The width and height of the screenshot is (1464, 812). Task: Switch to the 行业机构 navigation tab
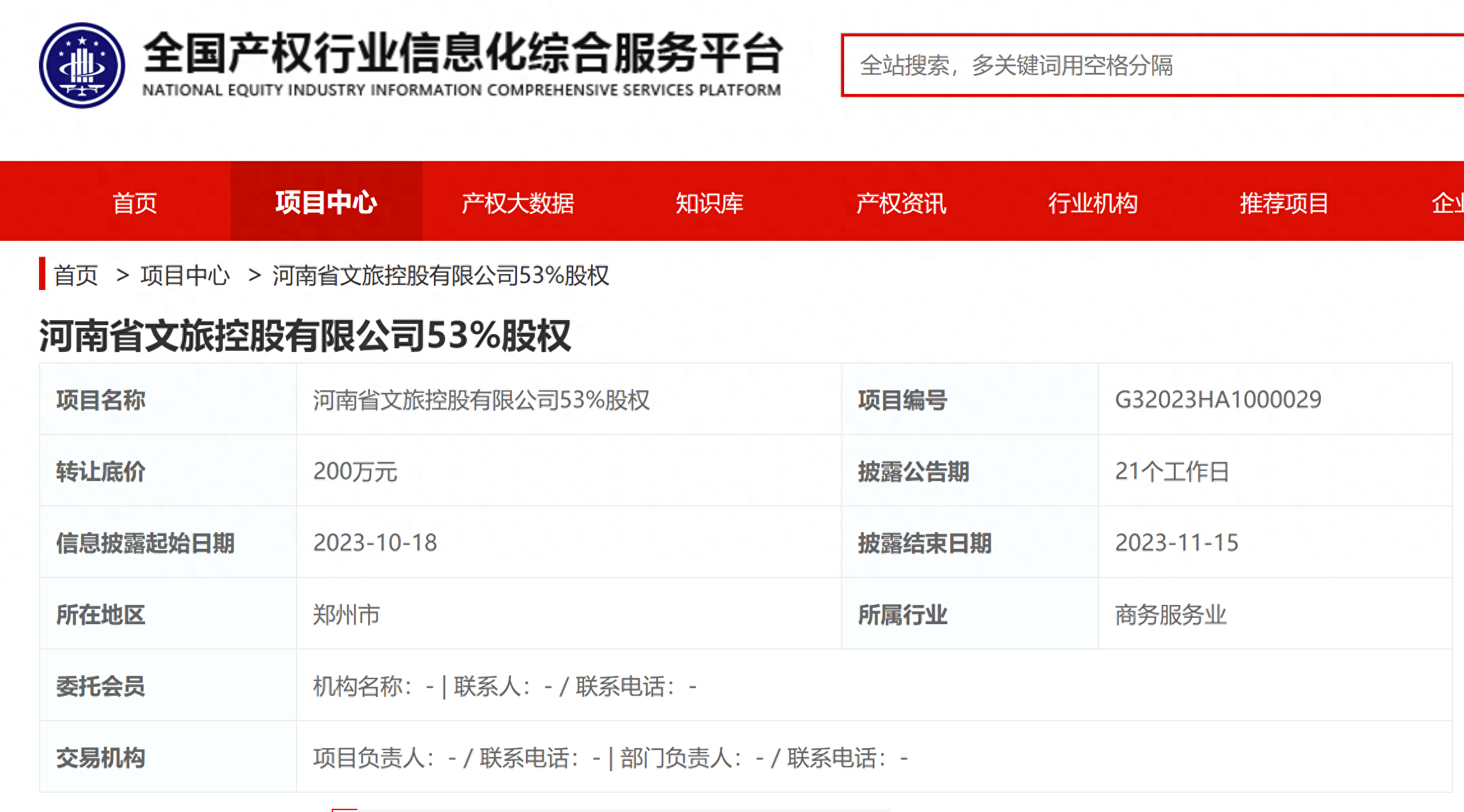[1093, 203]
